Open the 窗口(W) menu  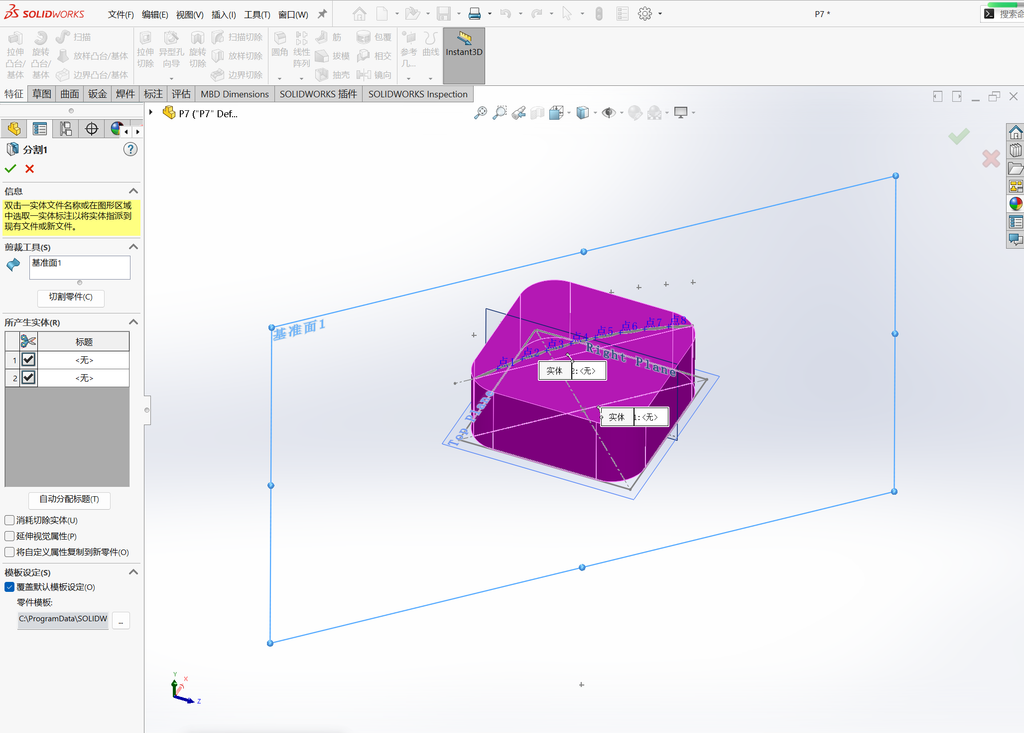[x=293, y=14]
